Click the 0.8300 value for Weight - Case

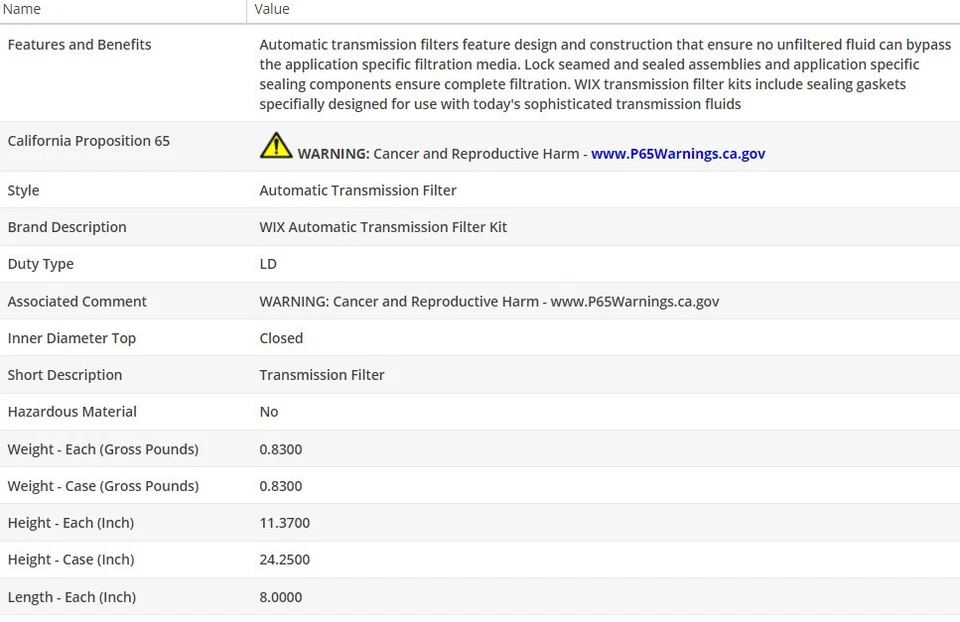[x=281, y=486]
